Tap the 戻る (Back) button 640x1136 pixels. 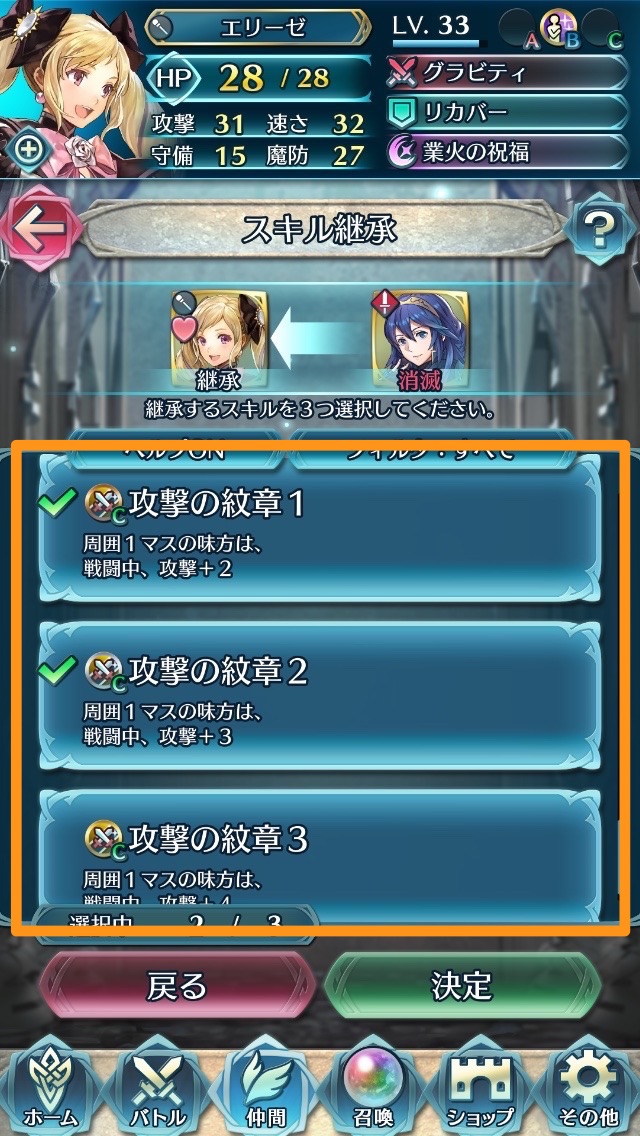pyautogui.click(x=177, y=987)
